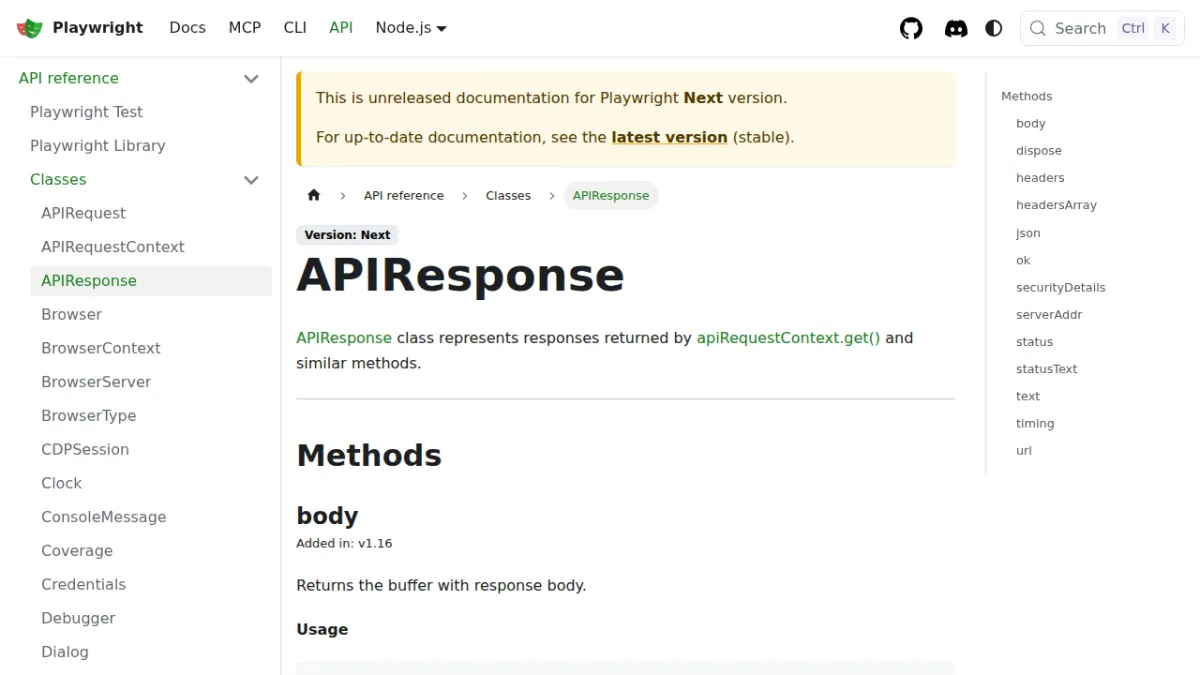Open APIRequestContext in the sidebar
Image resolution: width=1200 pixels, height=675 pixels.
(113, 247)
